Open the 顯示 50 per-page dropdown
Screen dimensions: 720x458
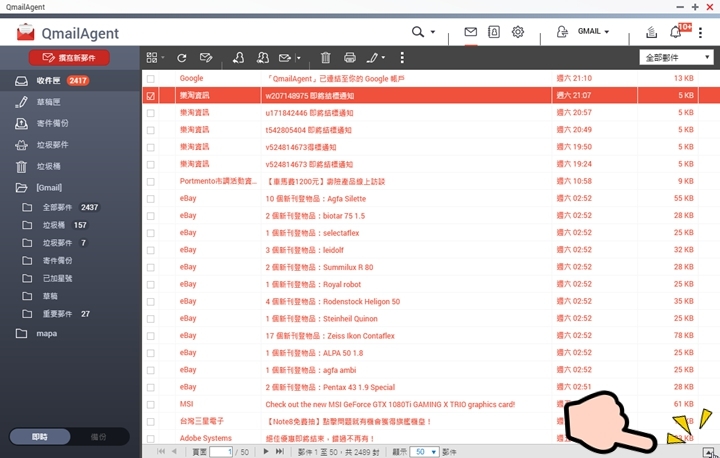click(425, 452)
